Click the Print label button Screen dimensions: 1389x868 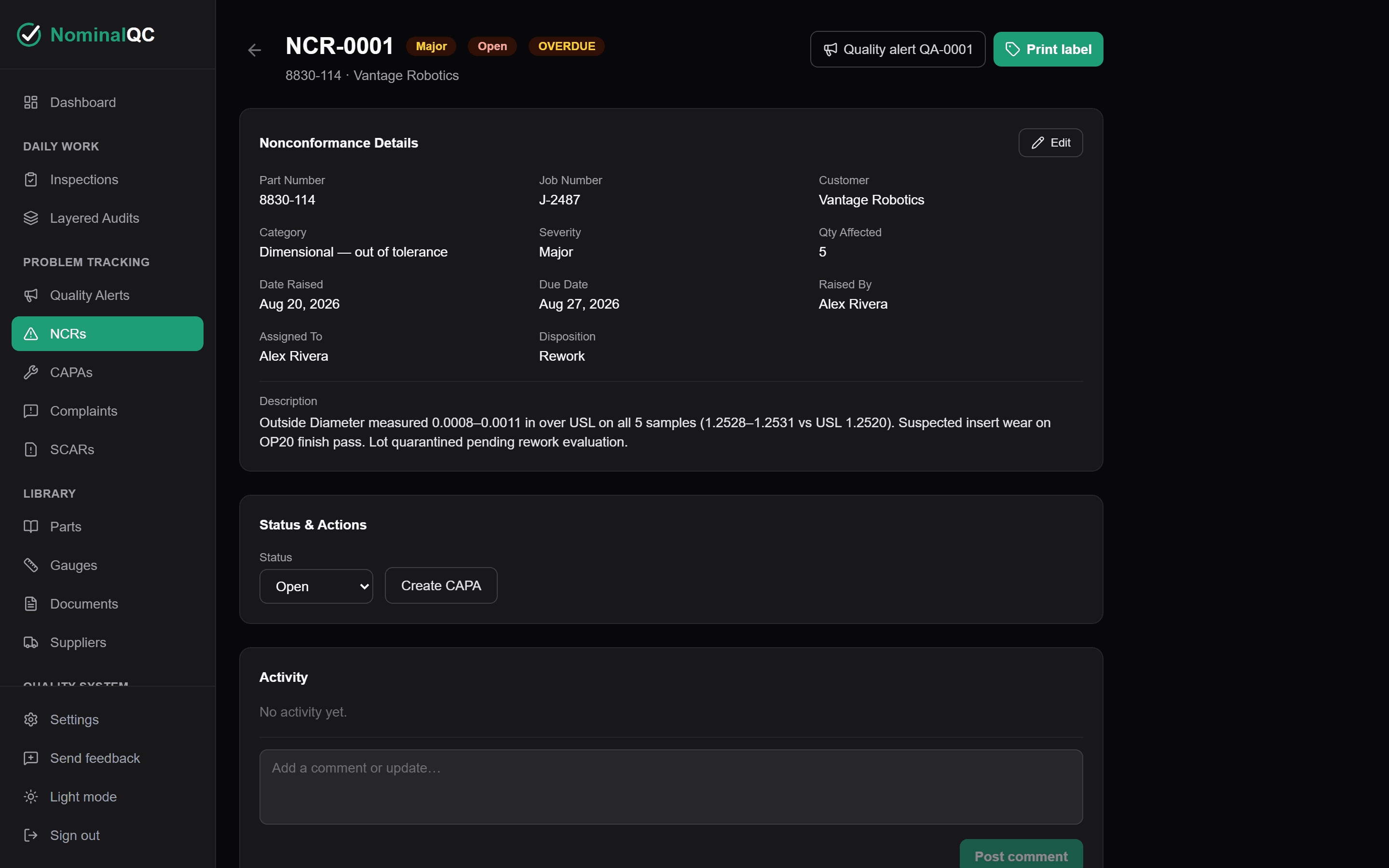click(1048, 49)
